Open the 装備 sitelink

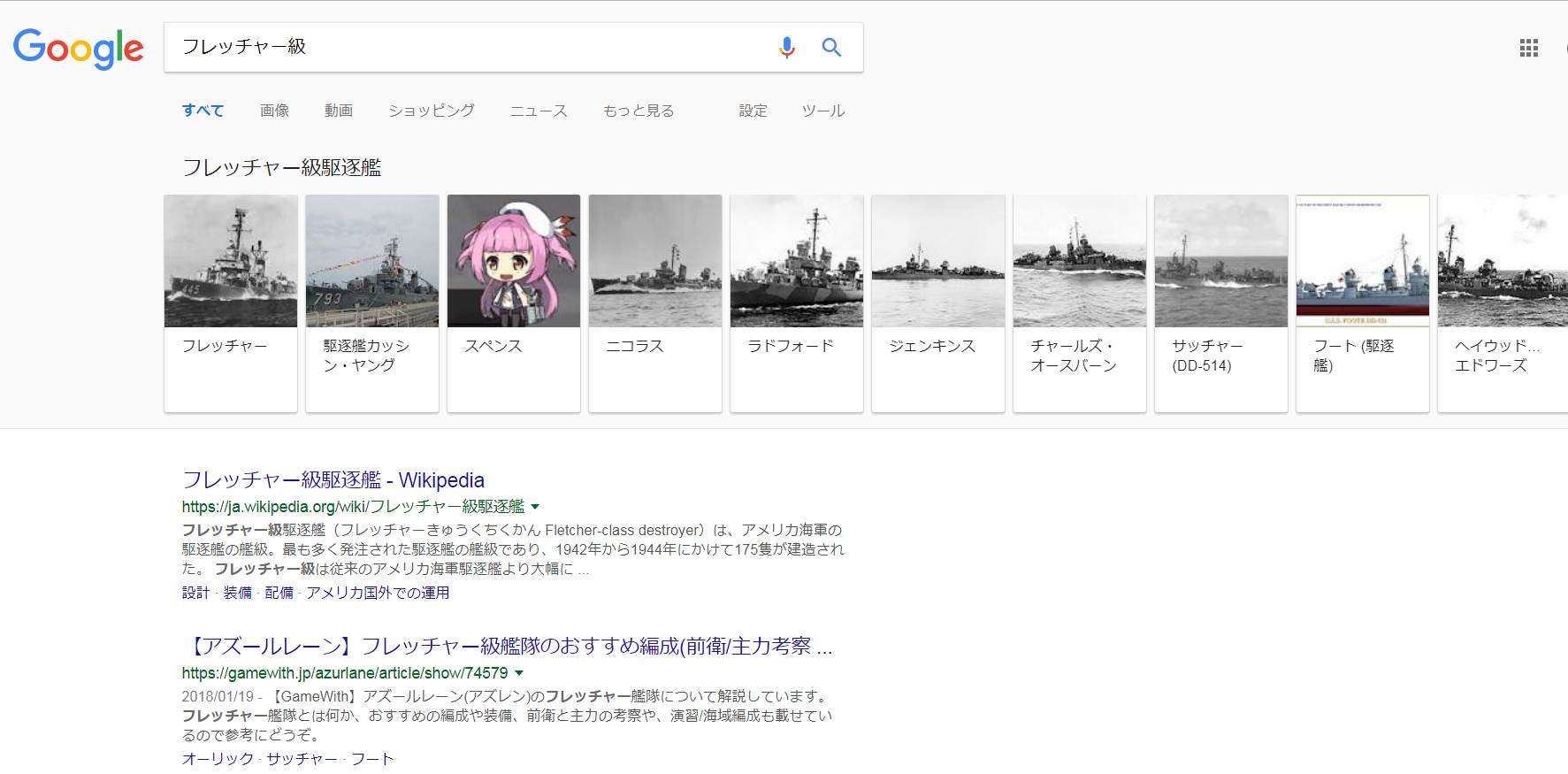pyautogui.click(x=237, y=593)
